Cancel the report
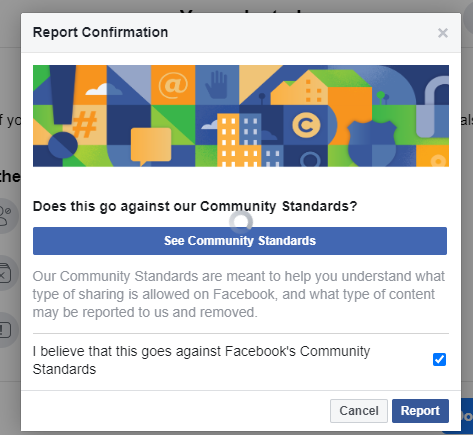 [x=359, y=411]
